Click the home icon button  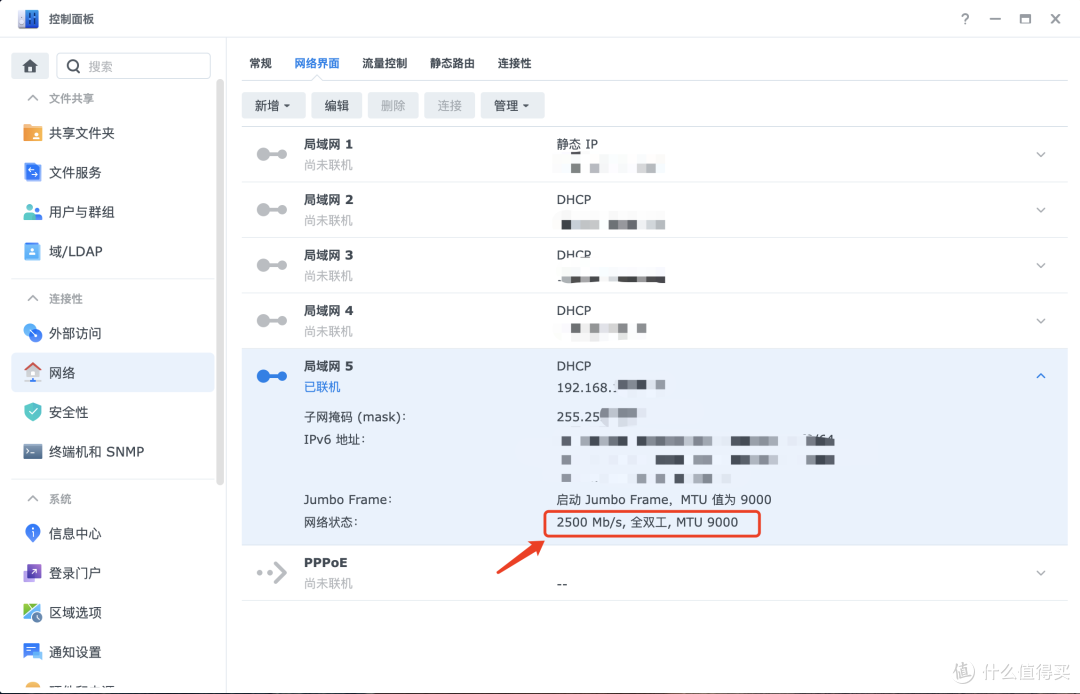coord(30,66)
